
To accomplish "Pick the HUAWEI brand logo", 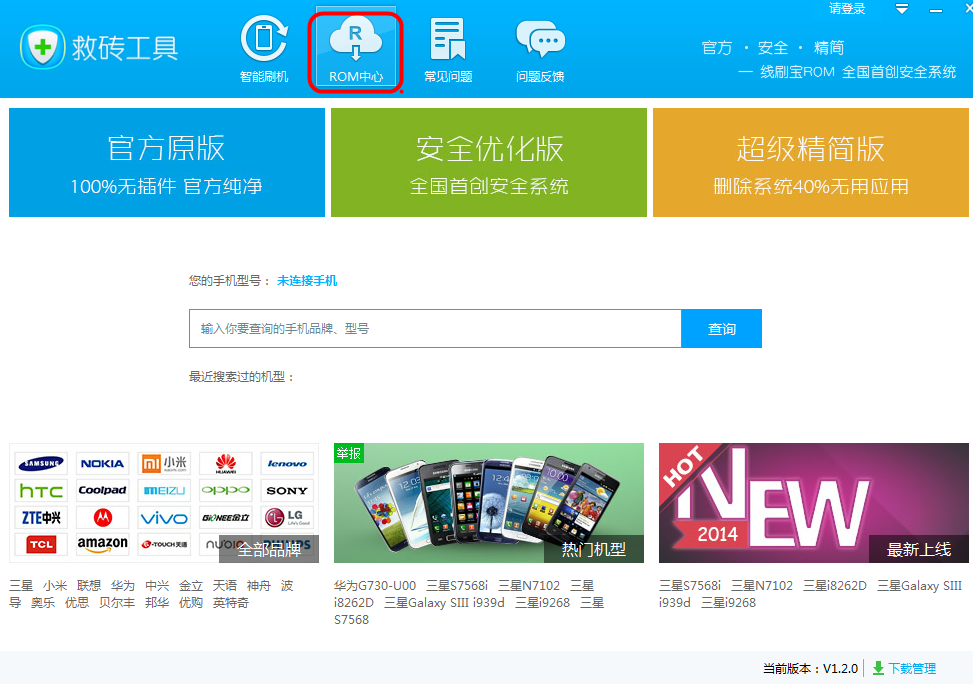I will pyautogui.click(x=225, y=462).
